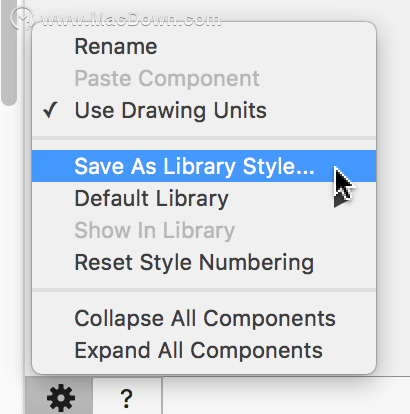
Task: Click the vertical scrollbar thumb at left
Action: [x=9, y=53]
